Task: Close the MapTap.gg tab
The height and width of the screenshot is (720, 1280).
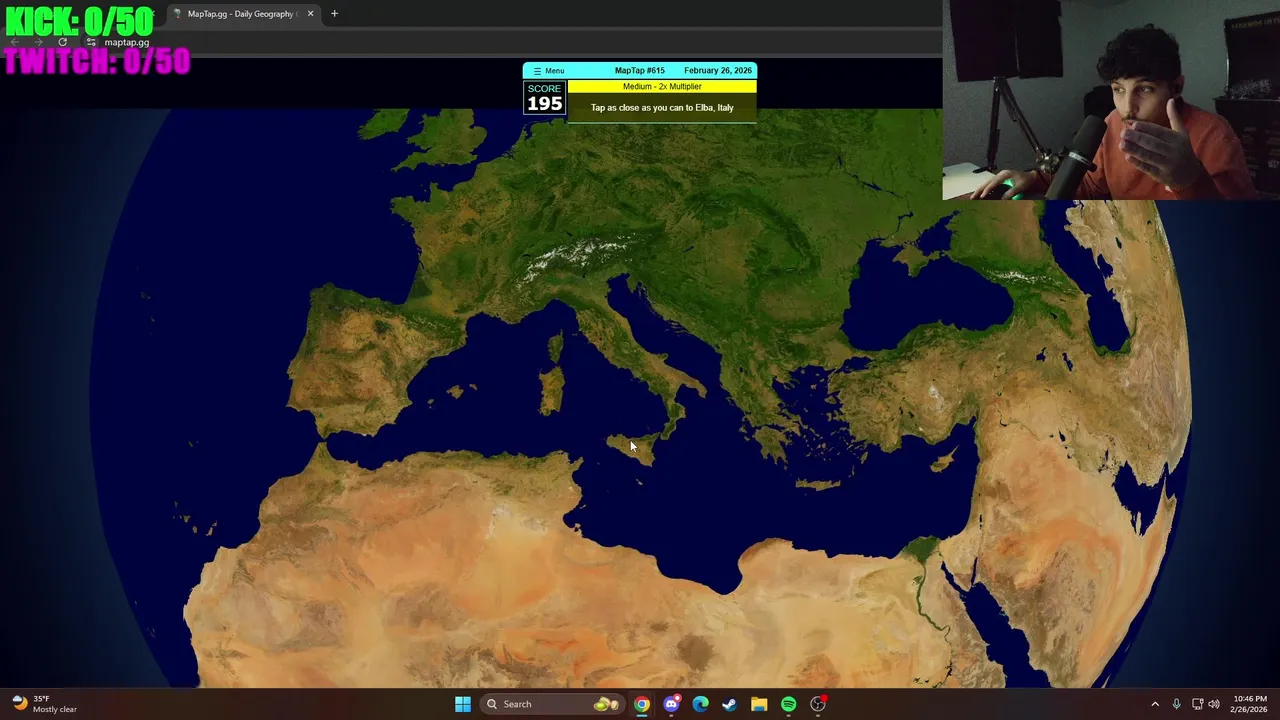Action: [x=310, y=14]
